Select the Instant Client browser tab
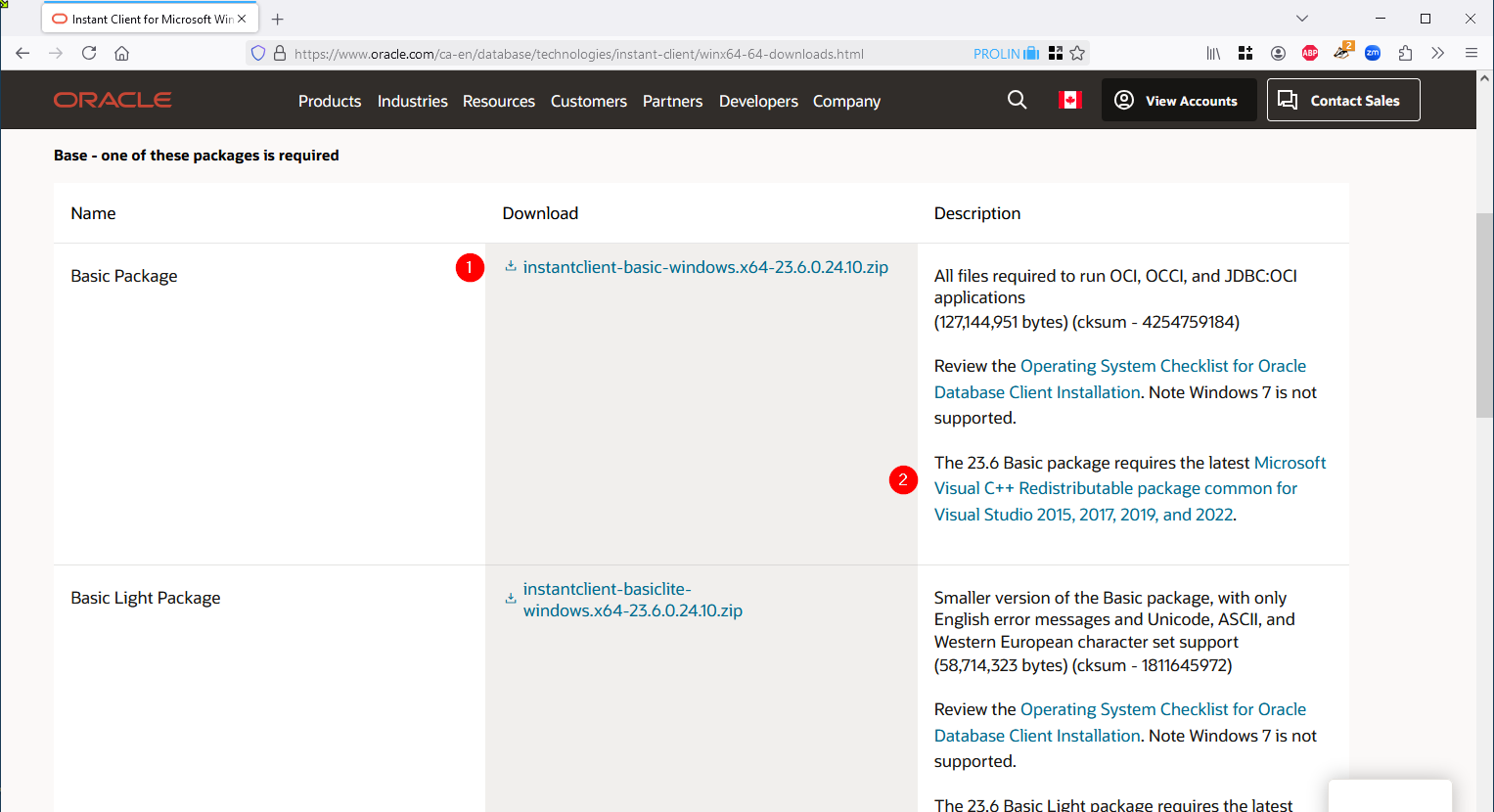 pyautogui.click(x=142, y=19)
